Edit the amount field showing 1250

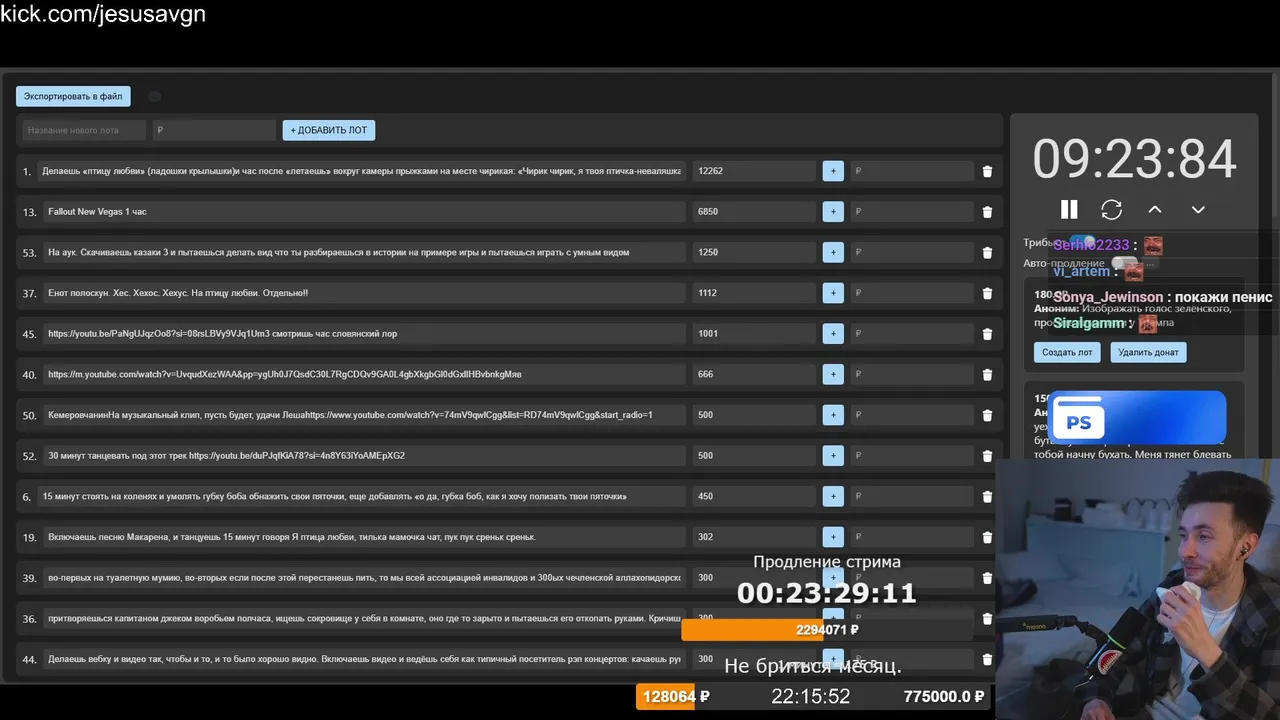[x=754, y=252]
